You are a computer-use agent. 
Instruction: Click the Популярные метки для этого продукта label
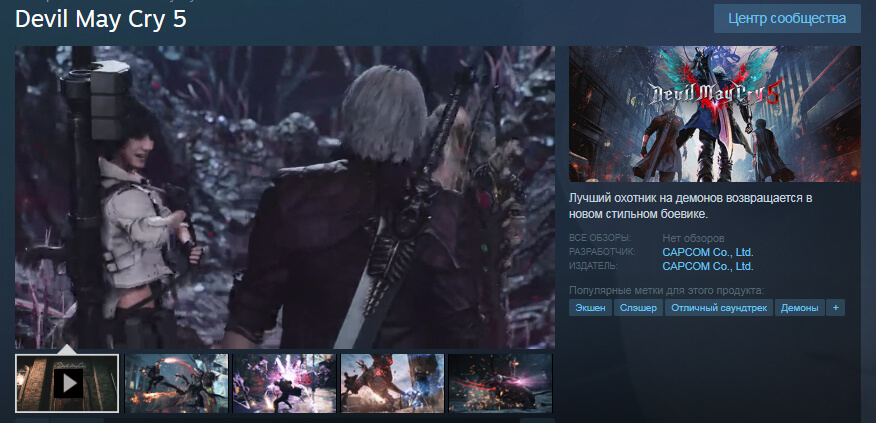[x=666, y=291]
